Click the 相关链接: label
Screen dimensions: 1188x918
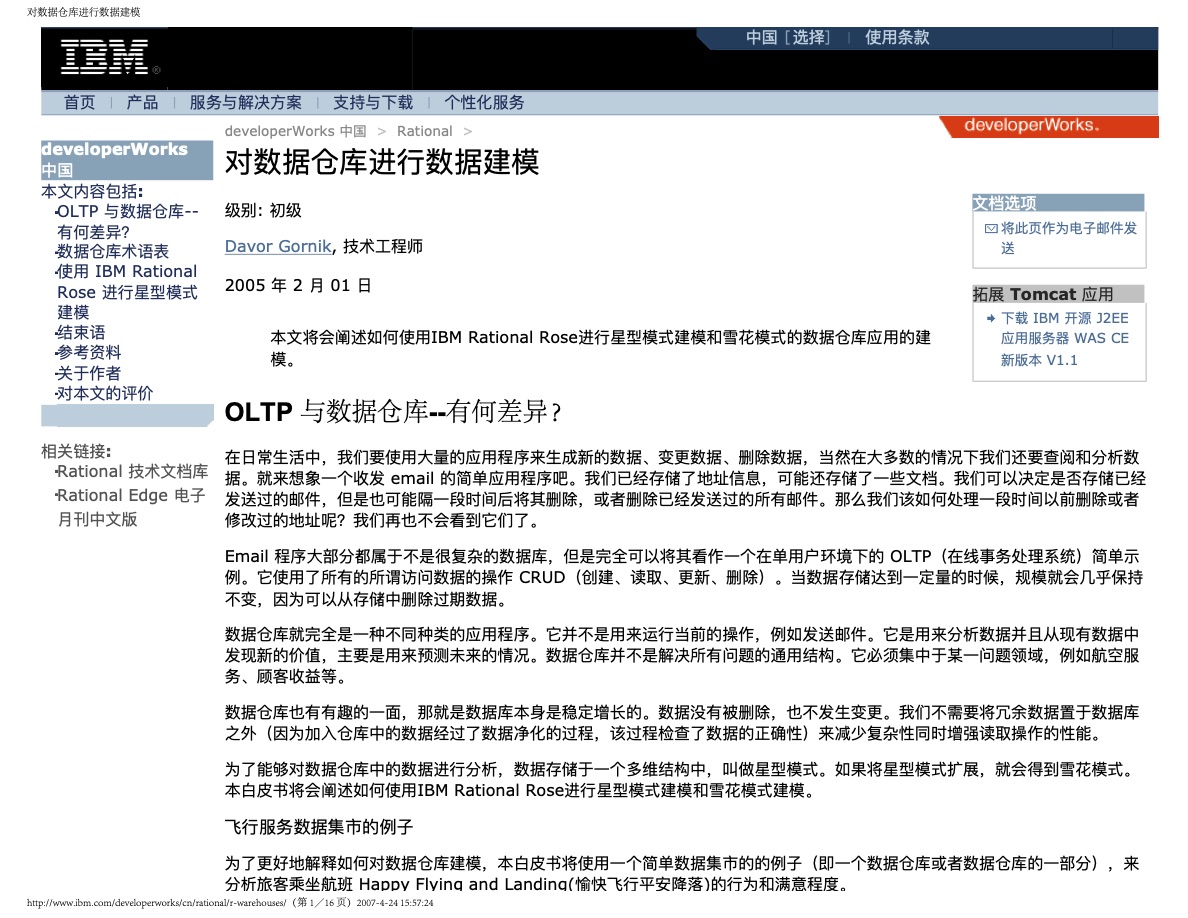coord(76,451)
